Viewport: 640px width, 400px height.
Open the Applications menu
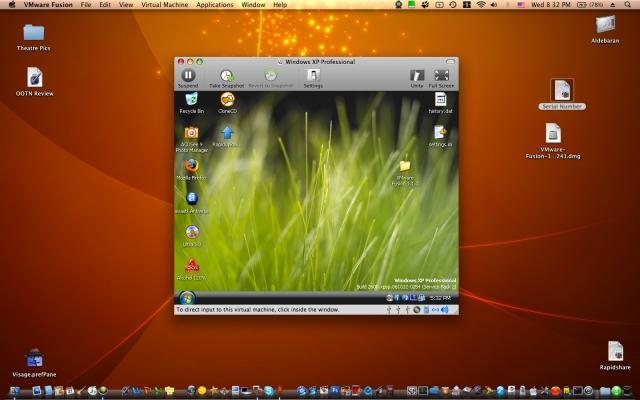pos(215,5)
